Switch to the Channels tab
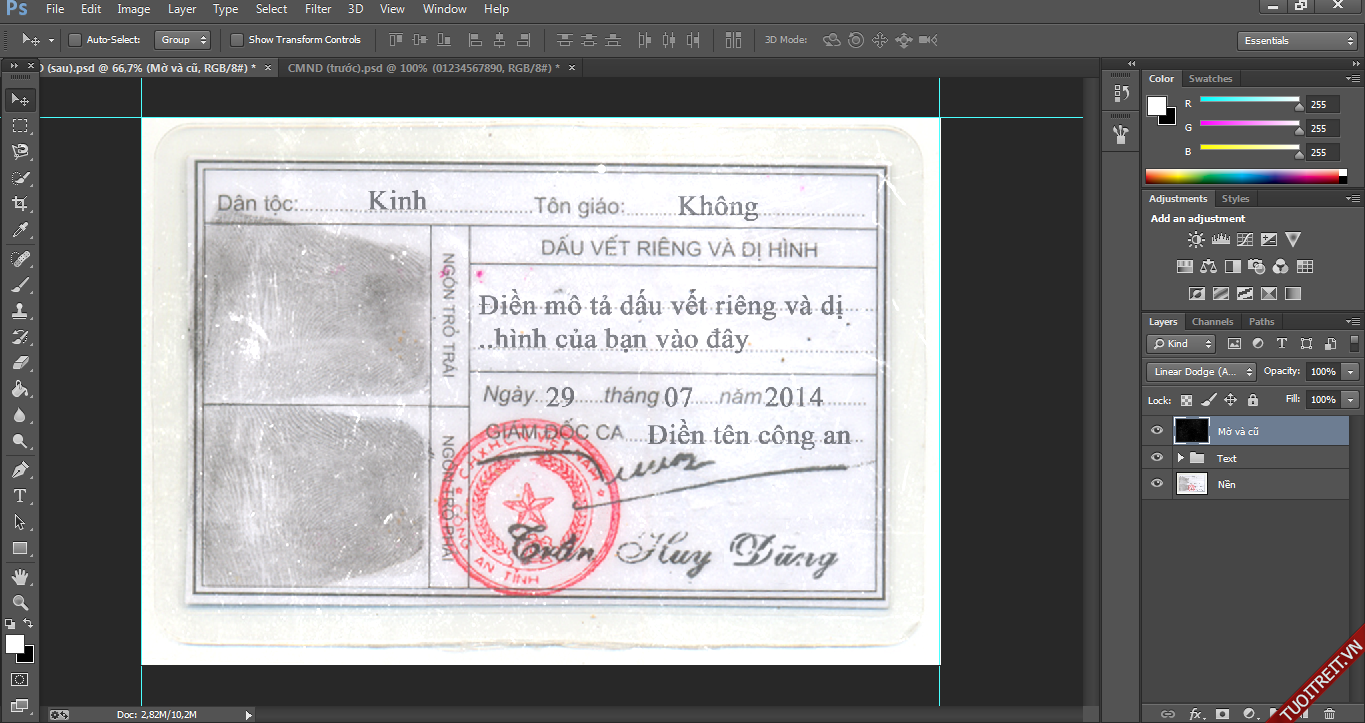Image resolution: width=1365 pixels, height=723 pixels. coord(1212,322)
